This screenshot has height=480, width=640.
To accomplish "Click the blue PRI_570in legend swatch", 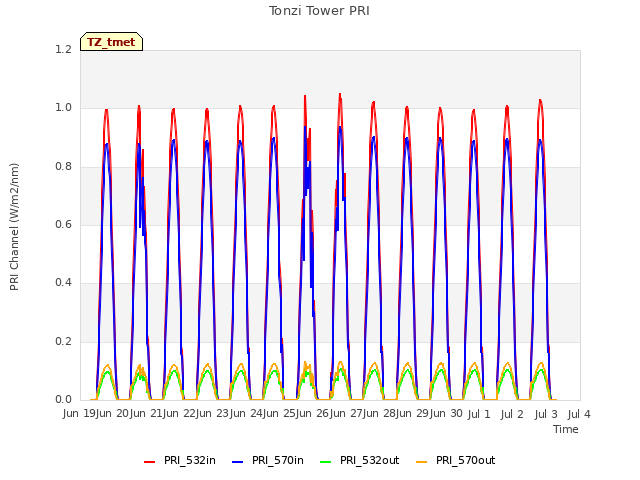I will point(238,461).
